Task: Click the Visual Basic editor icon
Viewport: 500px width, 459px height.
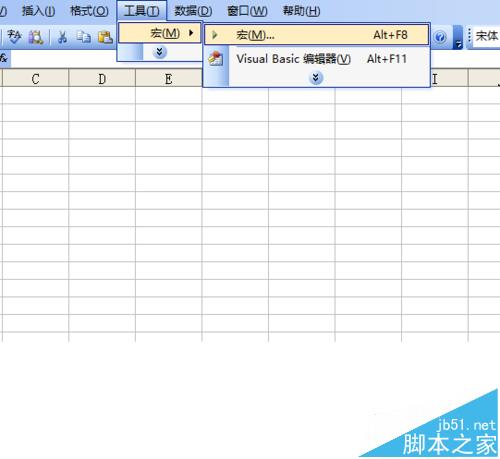Action: (216, 59)
